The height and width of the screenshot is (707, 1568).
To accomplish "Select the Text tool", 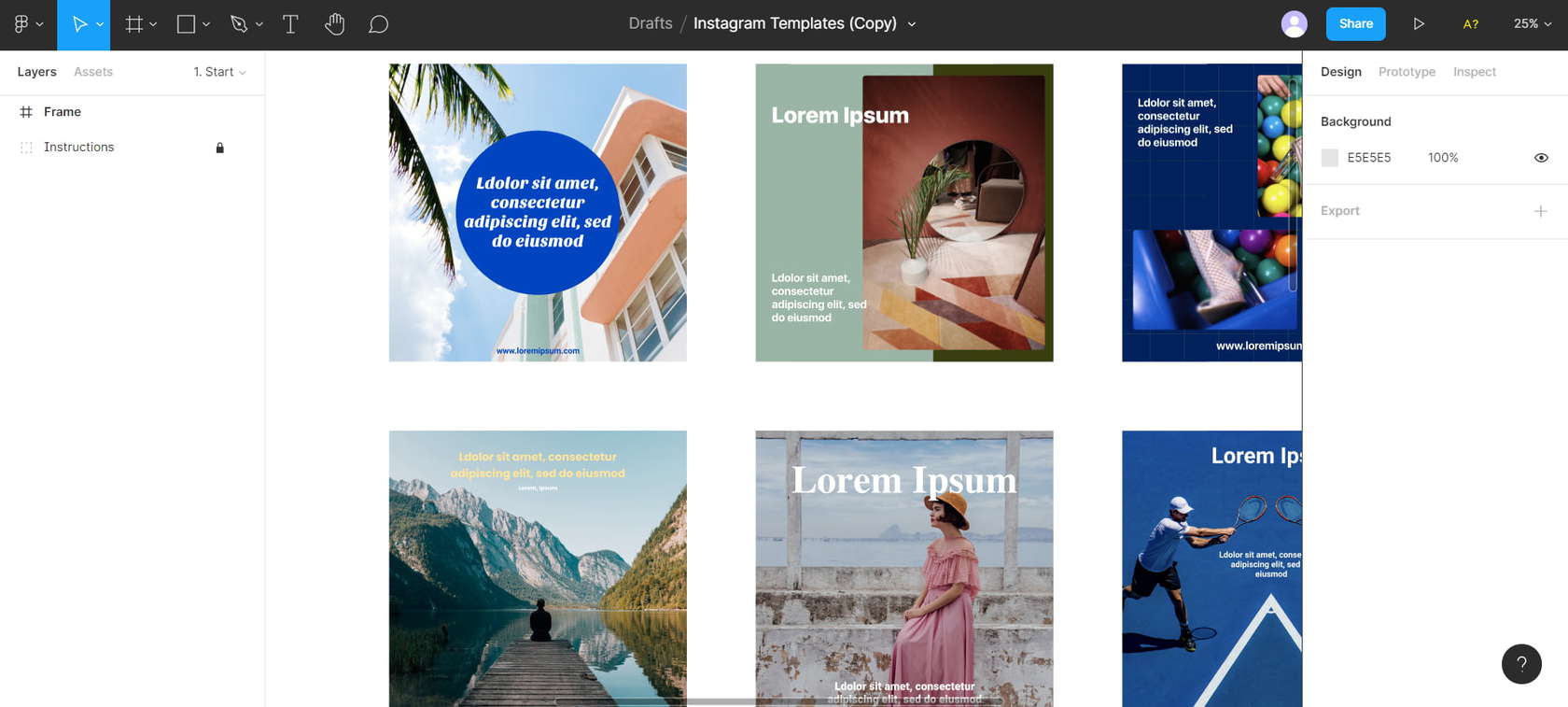I will (x=290, y=24).
